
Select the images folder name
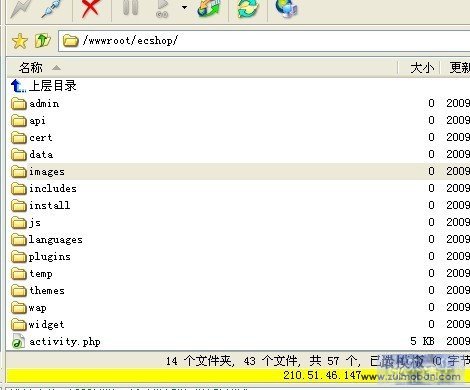click(x=47, y=172)
